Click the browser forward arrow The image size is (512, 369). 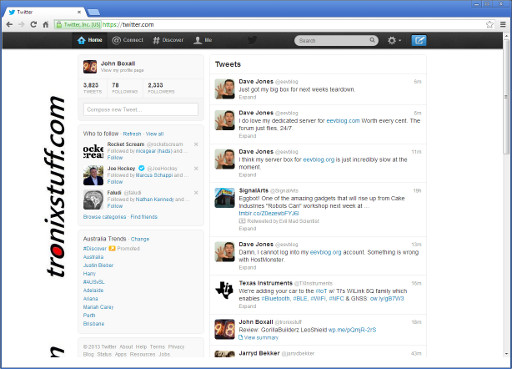(x=21, y=25)
